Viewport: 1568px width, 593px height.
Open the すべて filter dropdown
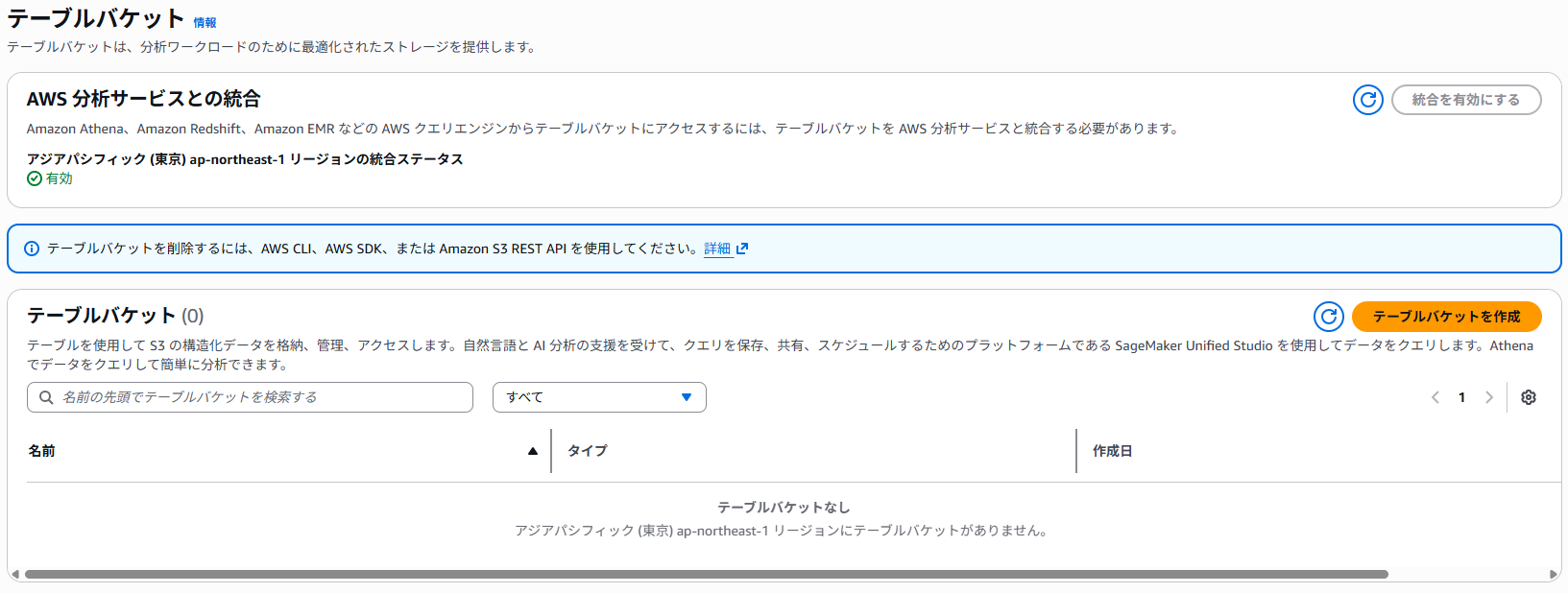pos(599,397)
